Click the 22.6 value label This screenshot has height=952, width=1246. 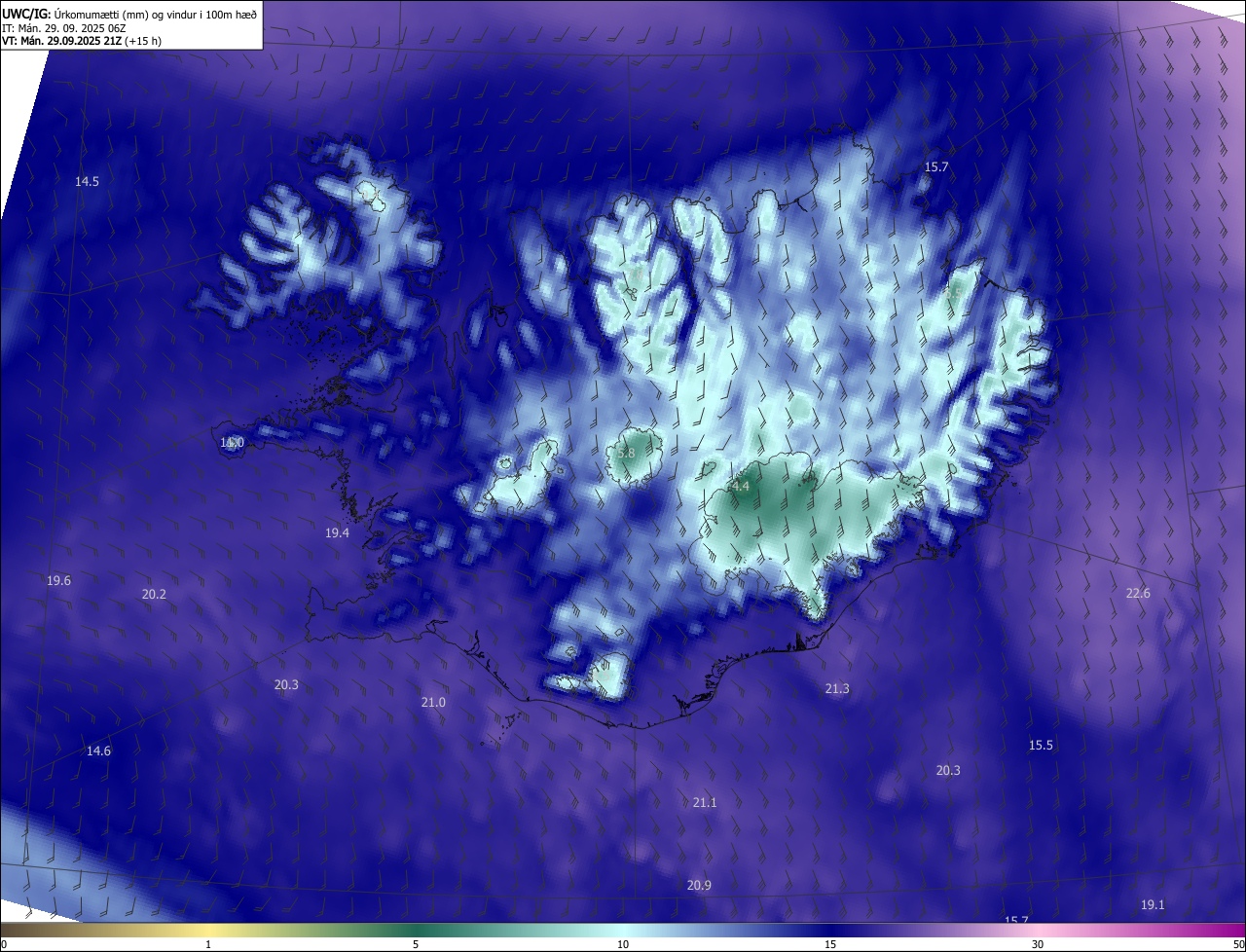point(1138,594)
